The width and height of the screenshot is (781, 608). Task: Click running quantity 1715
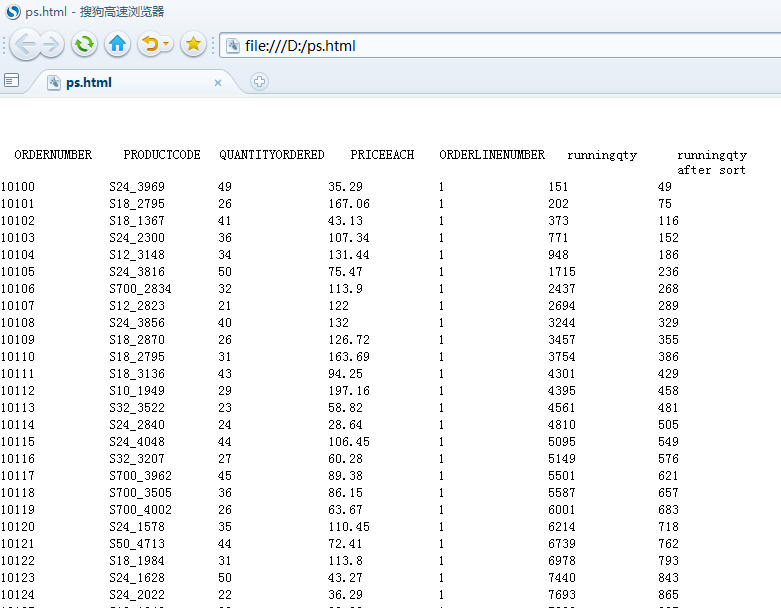tap(562, 271)
